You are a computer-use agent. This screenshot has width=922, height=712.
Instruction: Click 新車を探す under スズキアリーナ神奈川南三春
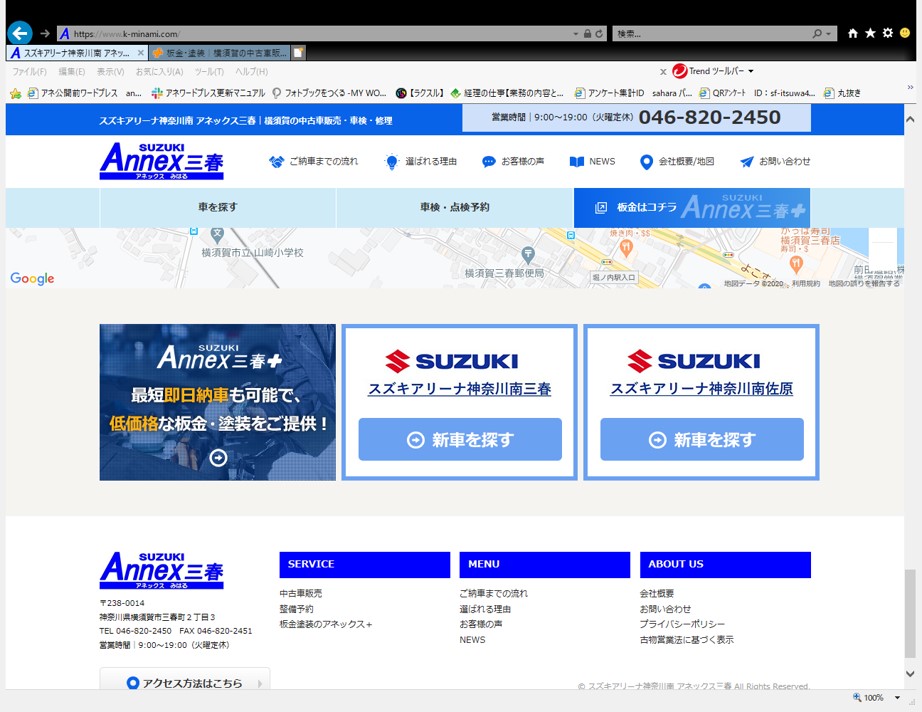coord(460,439)
